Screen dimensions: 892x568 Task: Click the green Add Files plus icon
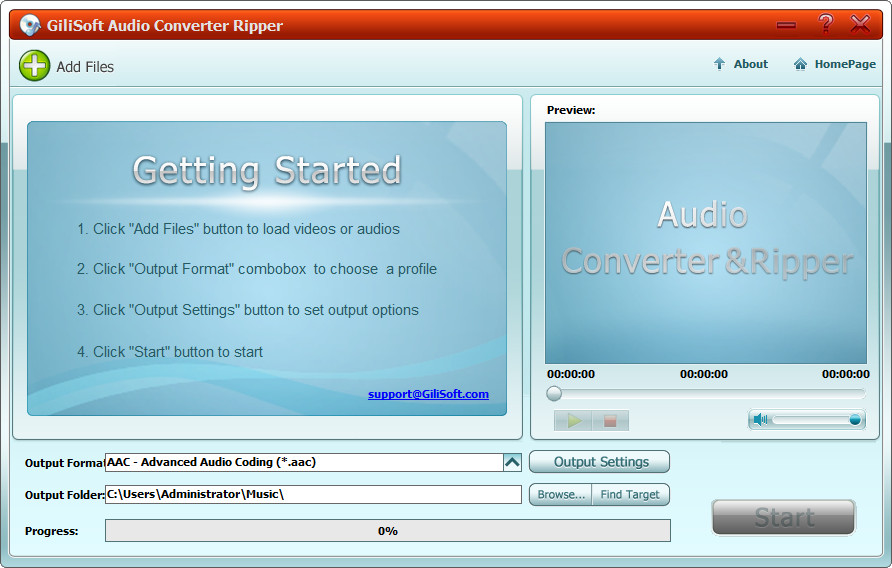click(35, 66)
